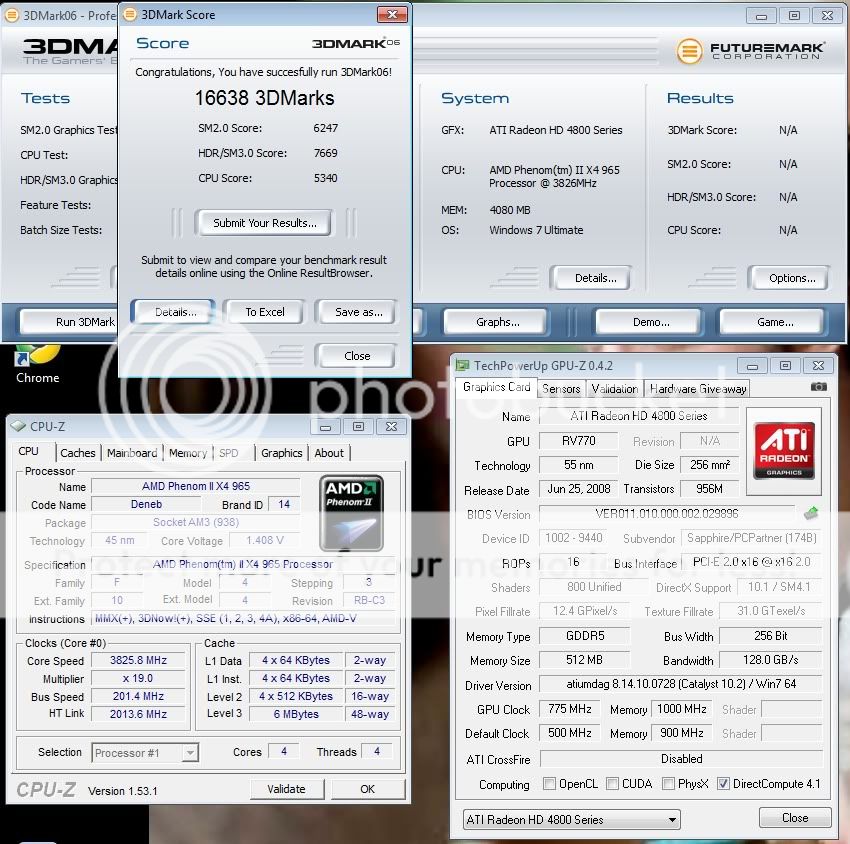850x844 pixels.
Task: Switch to the Caches tab in CPU-Z
Action: (x=78, y=453)
